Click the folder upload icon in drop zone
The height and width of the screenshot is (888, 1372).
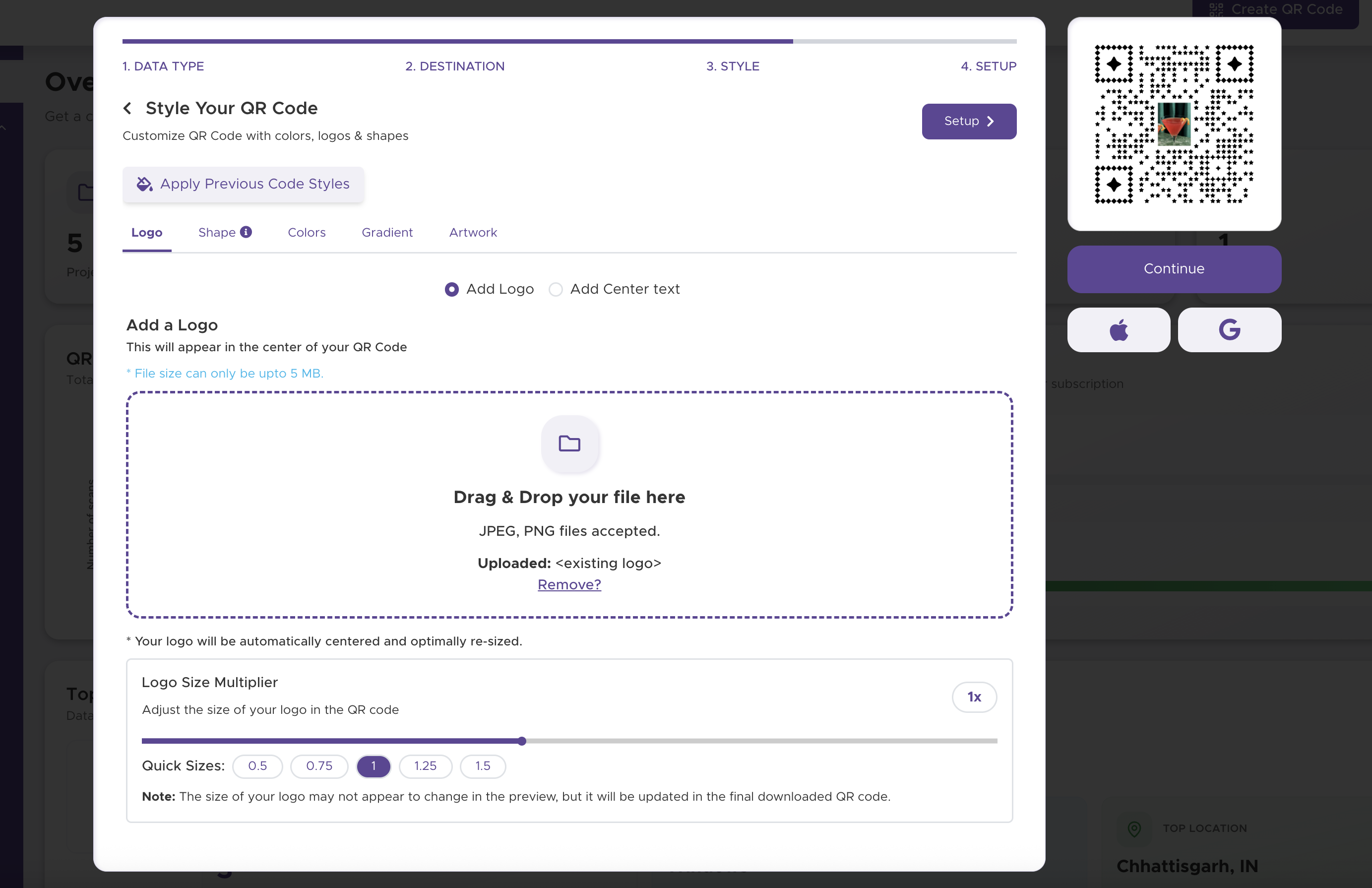569,444
